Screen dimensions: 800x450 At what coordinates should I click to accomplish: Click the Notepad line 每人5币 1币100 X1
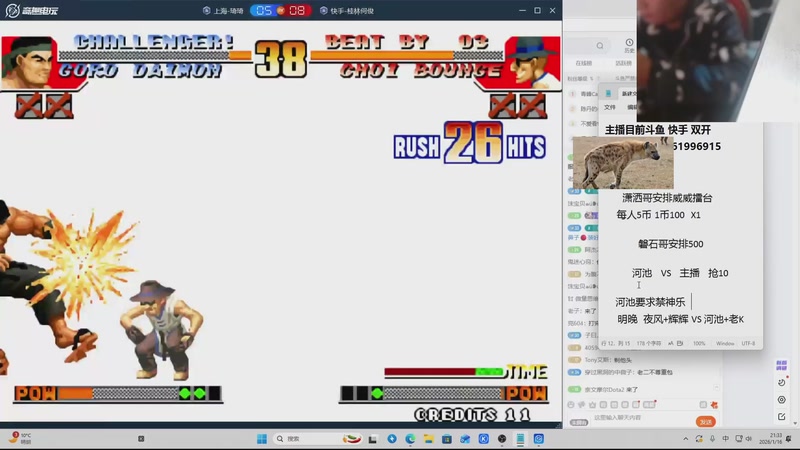click(658, 215)
